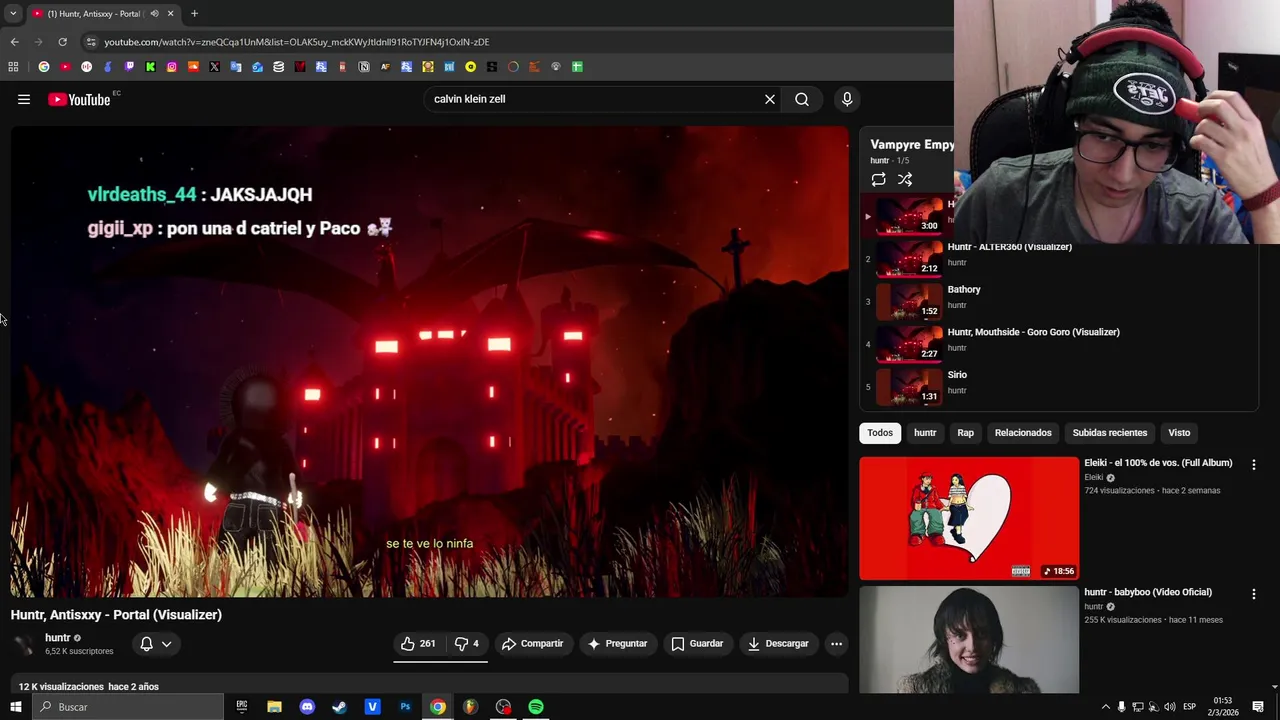Open the Compartir share dialog
The width and height of the screenshot is (1280, 720).
(532, 643)
